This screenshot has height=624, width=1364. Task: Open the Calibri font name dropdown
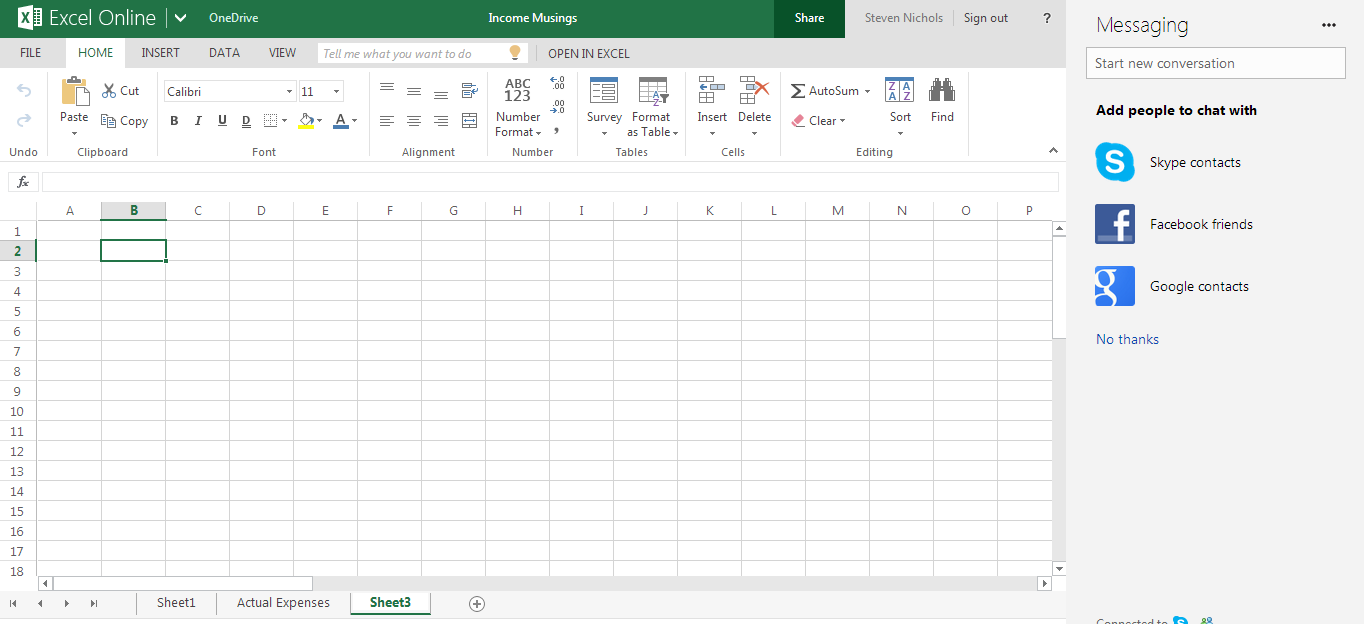pos(289,92)
